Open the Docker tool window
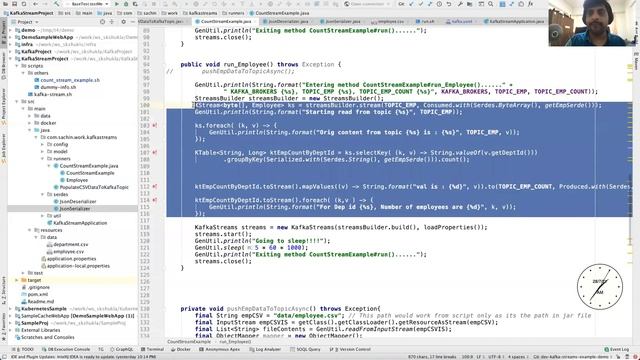 pyautogui.click(x=180, y=349)
